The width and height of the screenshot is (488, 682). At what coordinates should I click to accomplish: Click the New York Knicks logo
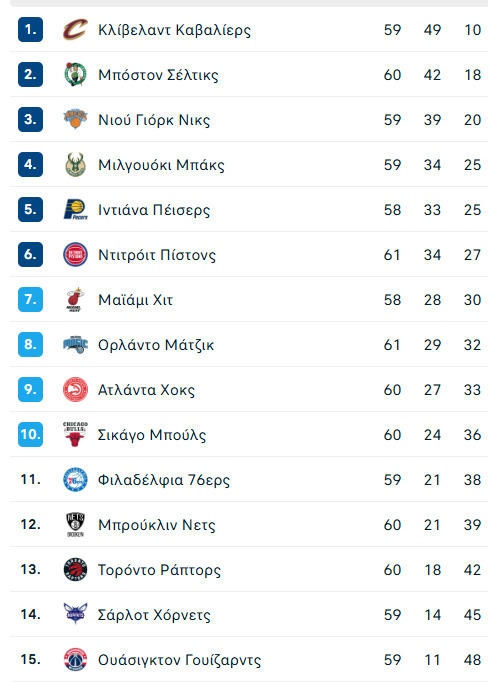tap(75, 119)
